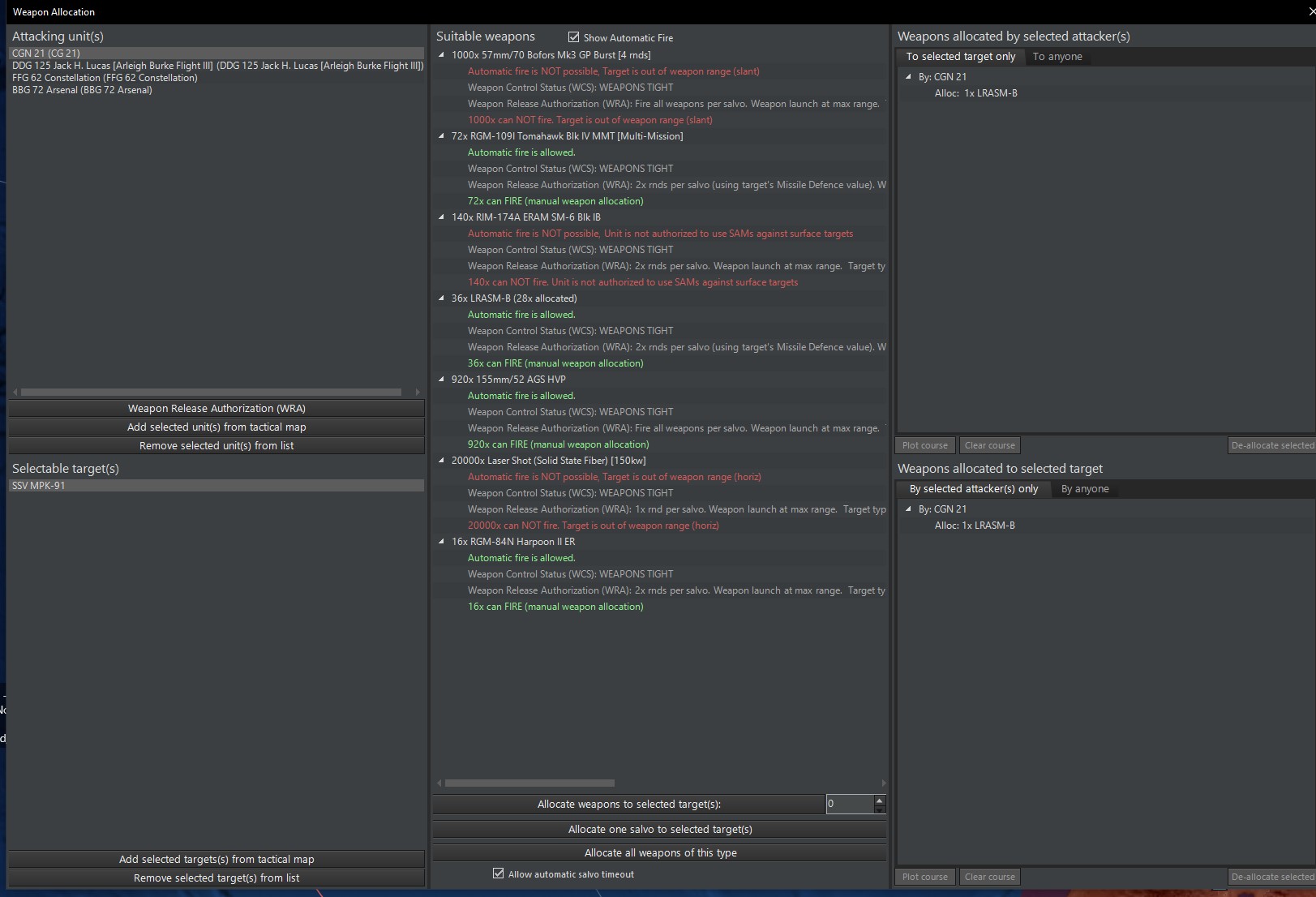This screenshot has height=897, width=1316.
Task: Click the attacking units horizontal scrollbar
Action: tap(211, 393)
